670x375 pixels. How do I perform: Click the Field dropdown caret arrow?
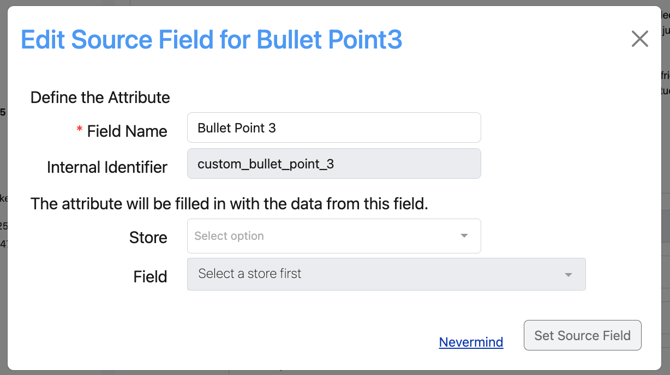(x=568, y=275)
